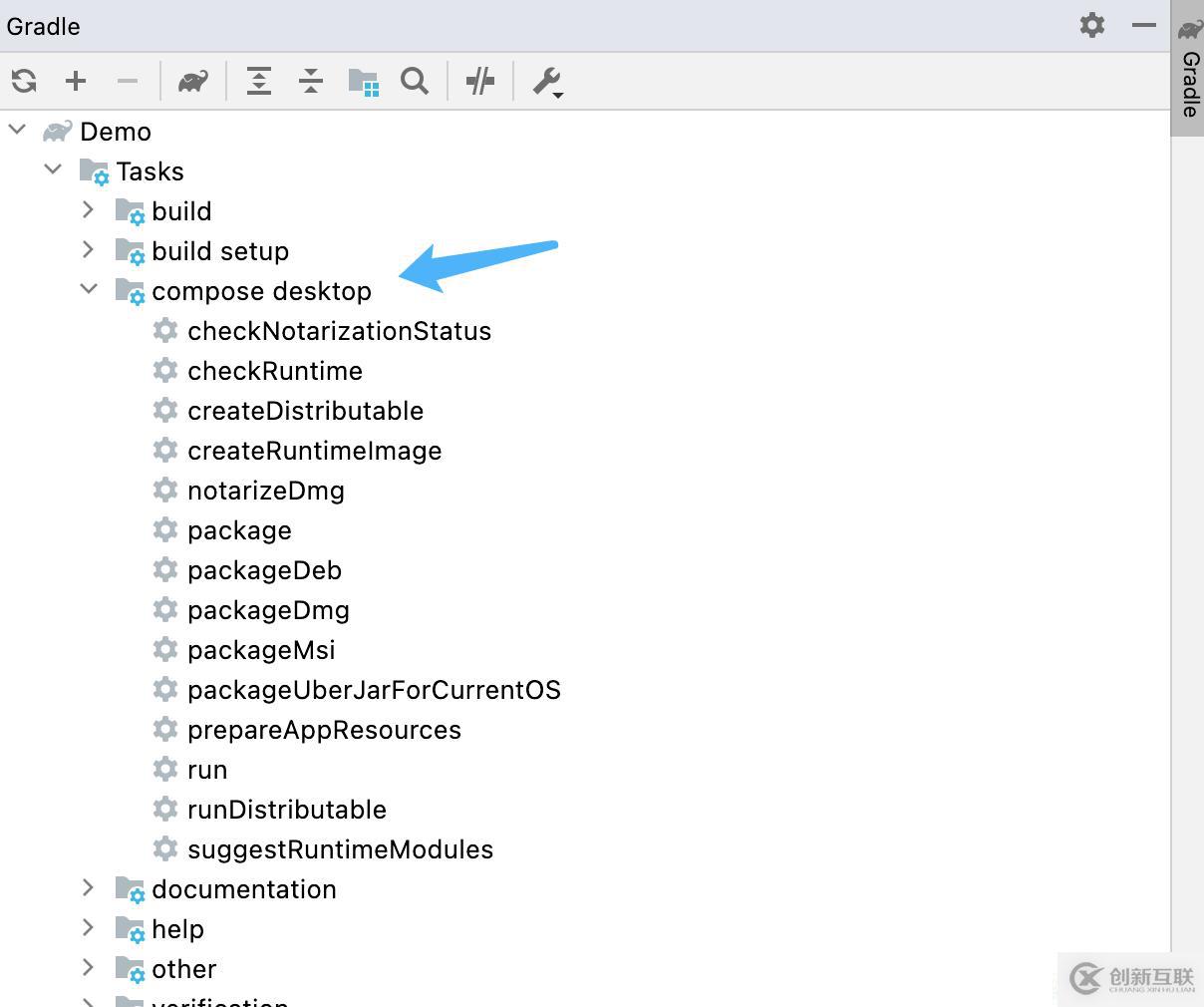The image size is (1204, 1007).
Task: Expand the build setup group
Action: click(88, 249)
